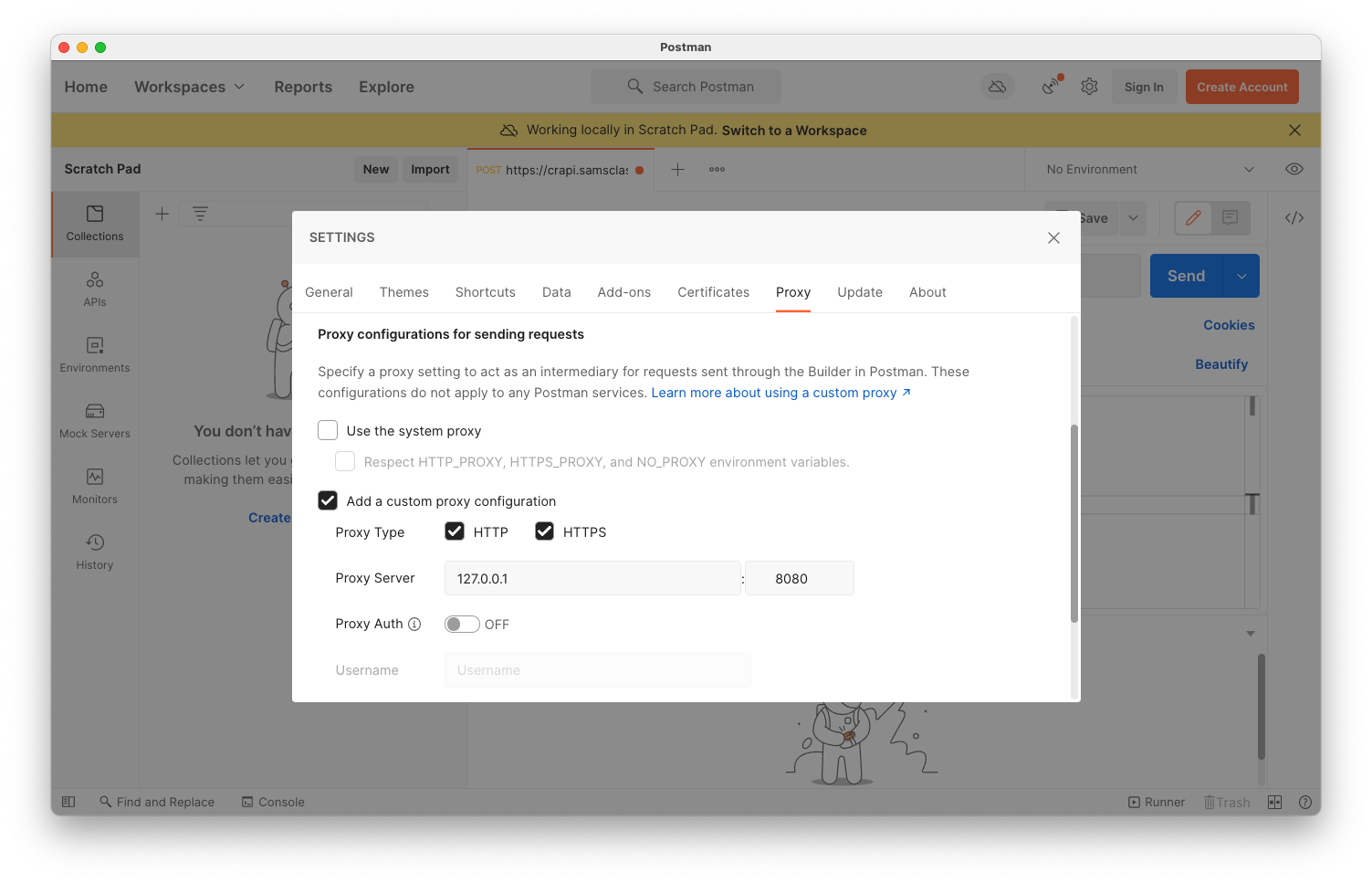Switch to the Data settings tab
1372x883 pixels.
pyautogui.click(x=557, y=292)
